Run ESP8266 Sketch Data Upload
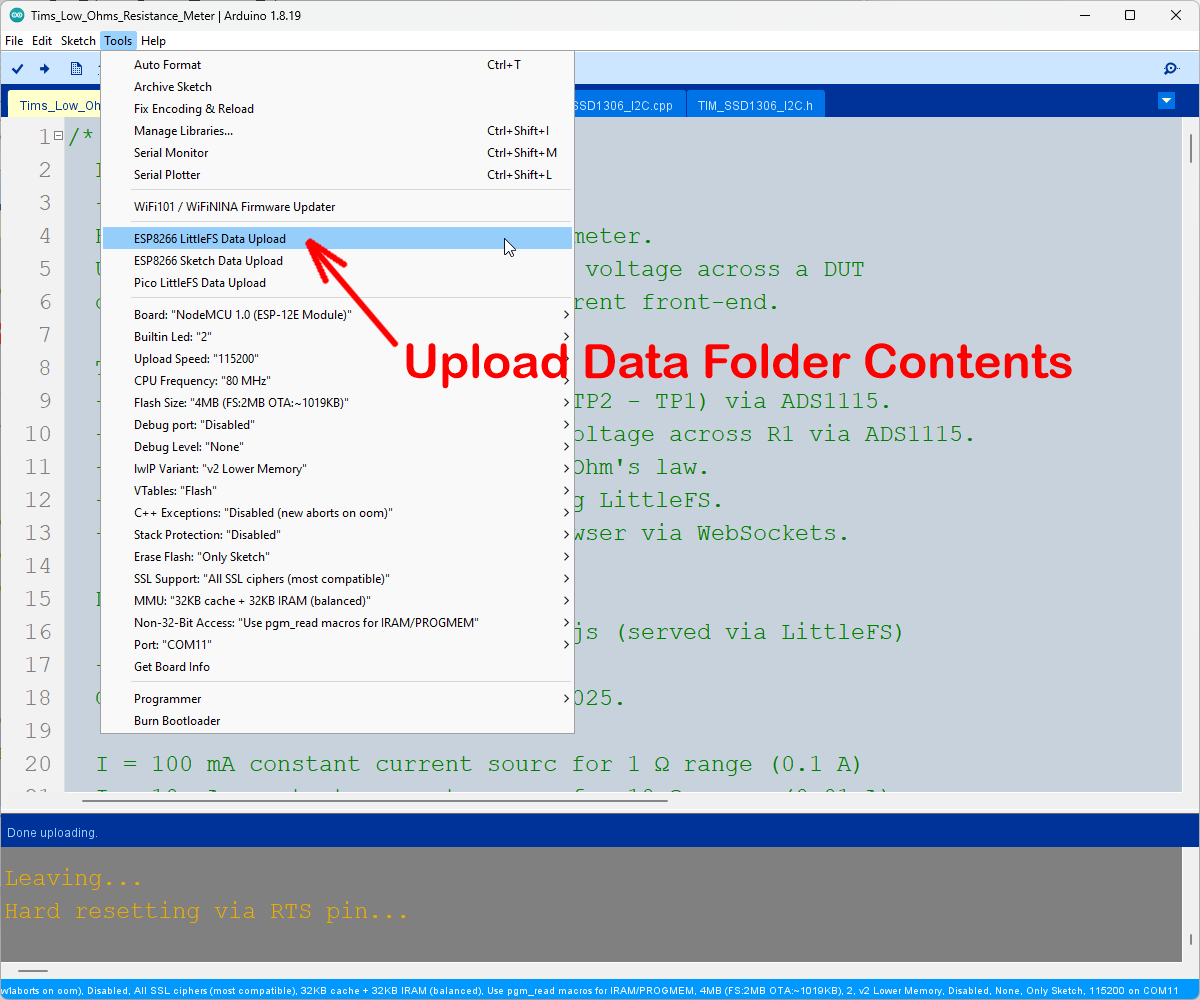Viewport: 1200px width, 1000px height. tap(339, 261)
